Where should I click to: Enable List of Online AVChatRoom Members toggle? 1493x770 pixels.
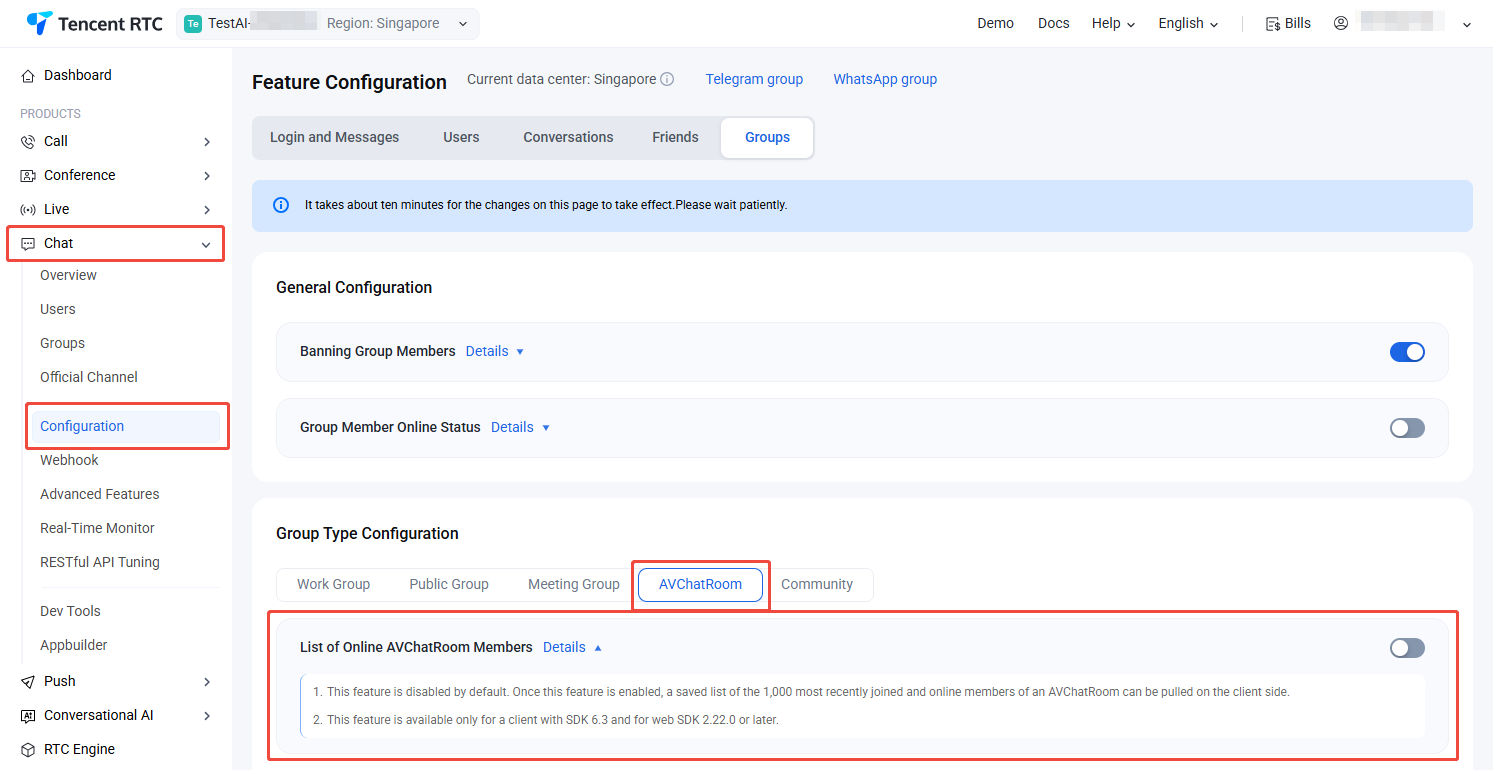1407,648
